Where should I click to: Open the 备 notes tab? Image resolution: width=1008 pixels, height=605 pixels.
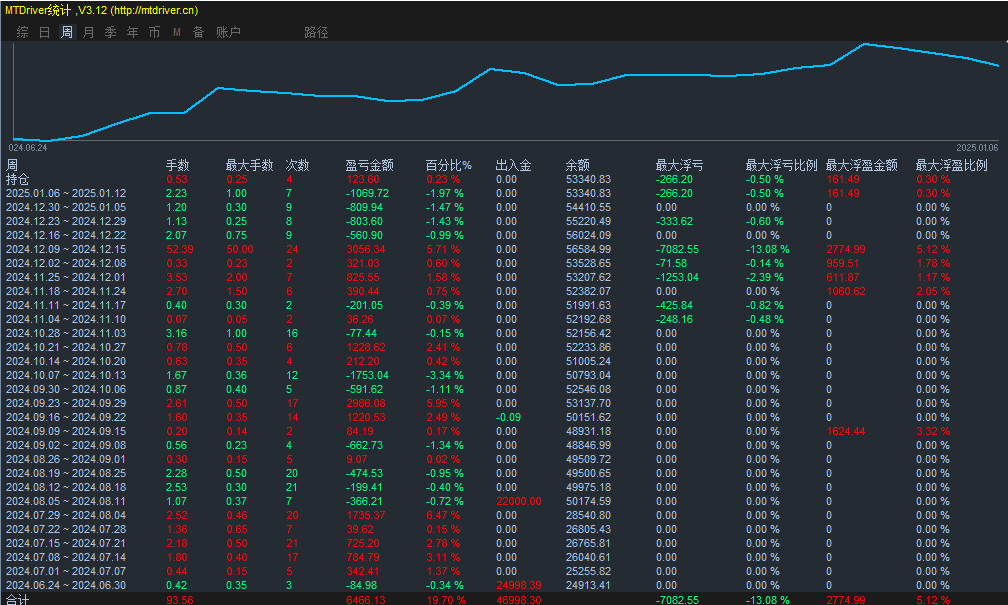[x=198, y=32]
